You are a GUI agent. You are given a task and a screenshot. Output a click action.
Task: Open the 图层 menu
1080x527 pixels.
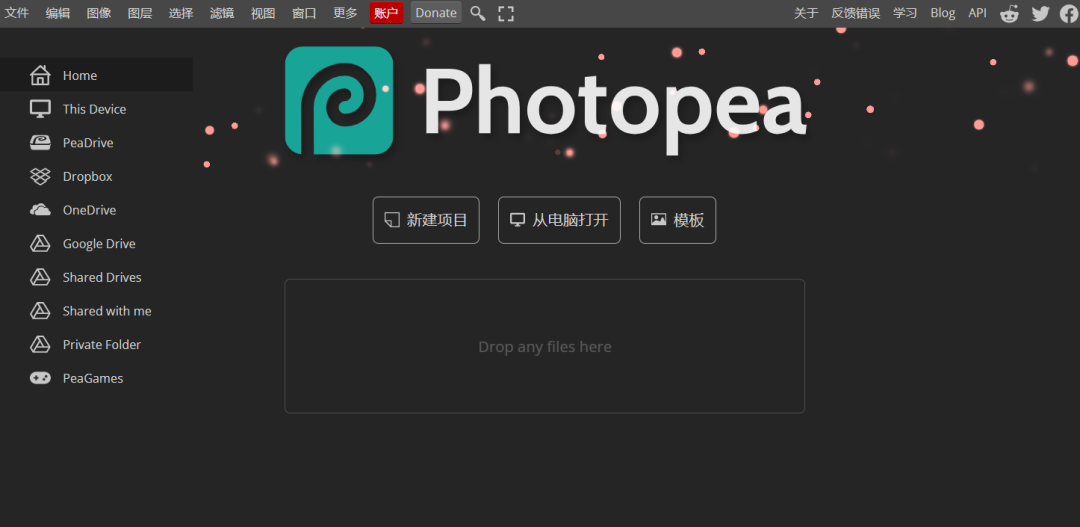click(x=140, y=13)
